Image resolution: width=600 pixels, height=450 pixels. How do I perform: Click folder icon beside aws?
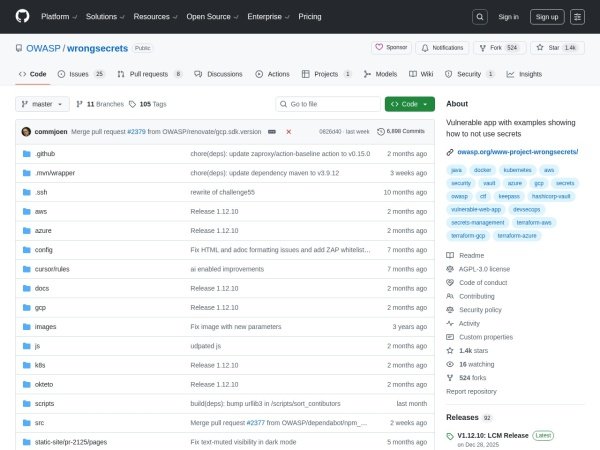tap(26, 211)
